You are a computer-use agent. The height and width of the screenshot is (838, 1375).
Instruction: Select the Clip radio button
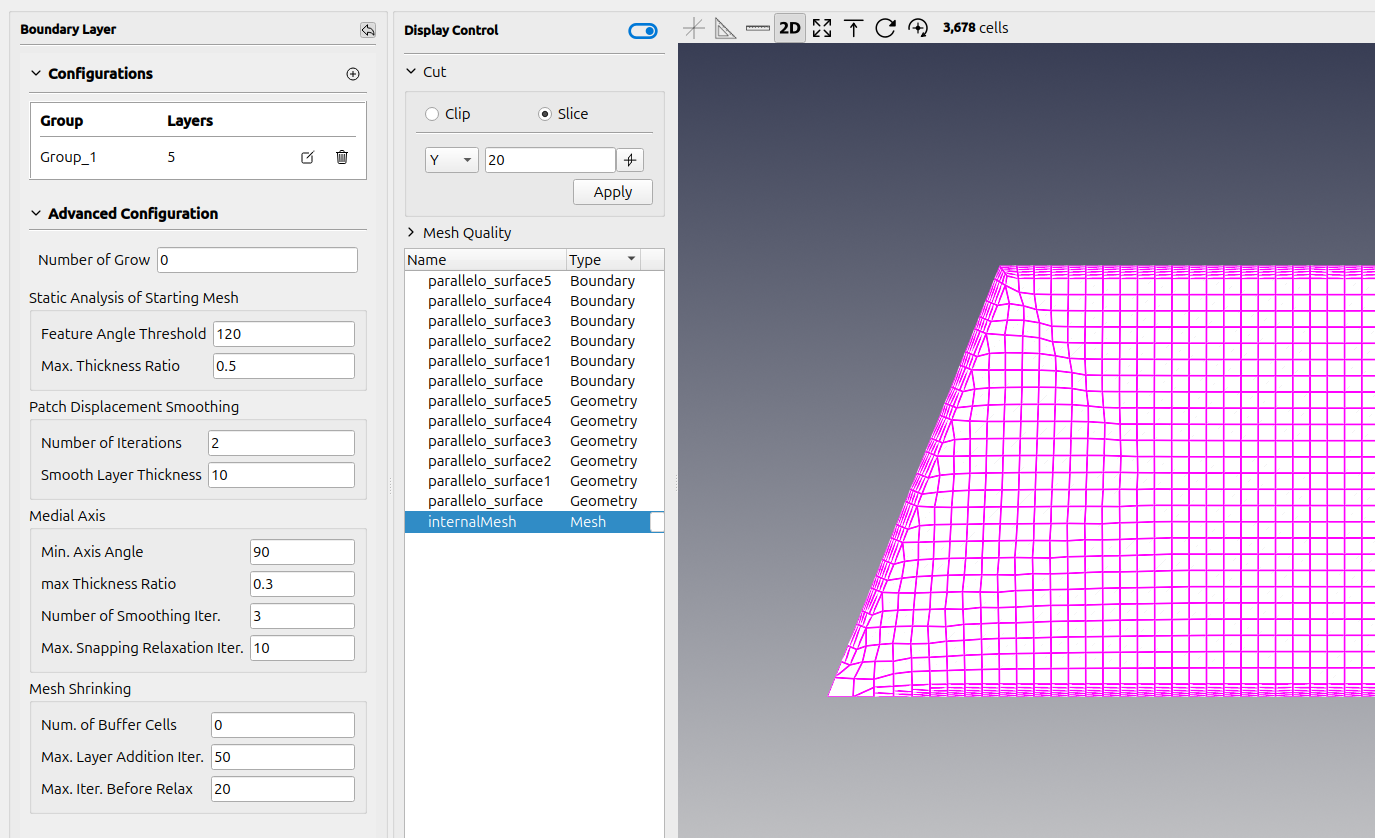pyautogui.click(x=432, y=114)
